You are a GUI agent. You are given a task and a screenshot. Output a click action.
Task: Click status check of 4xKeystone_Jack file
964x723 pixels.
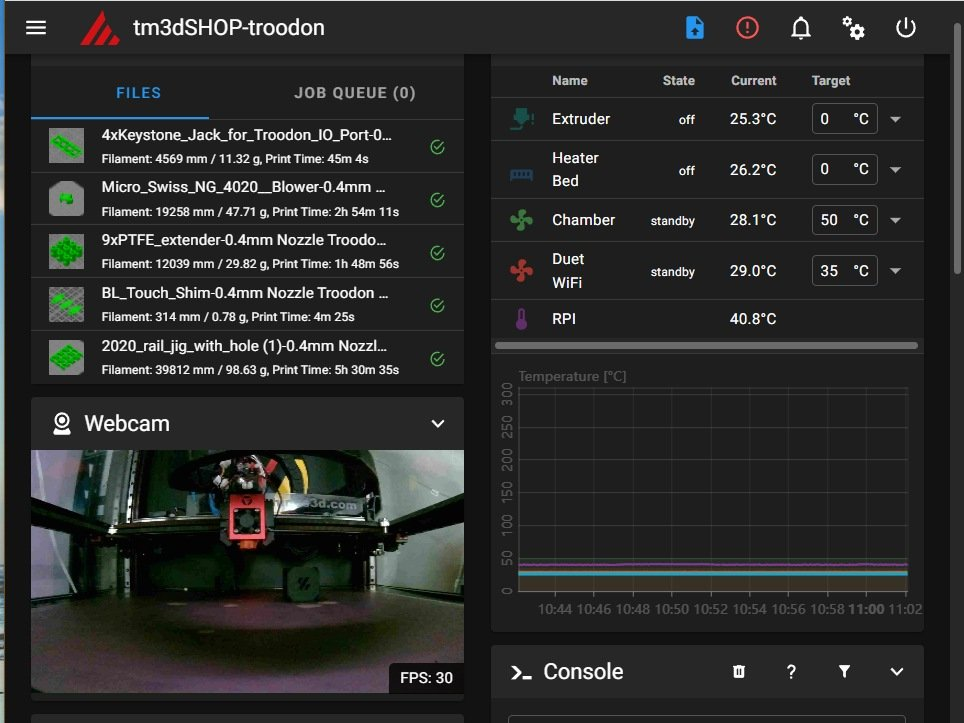point(437,147)
